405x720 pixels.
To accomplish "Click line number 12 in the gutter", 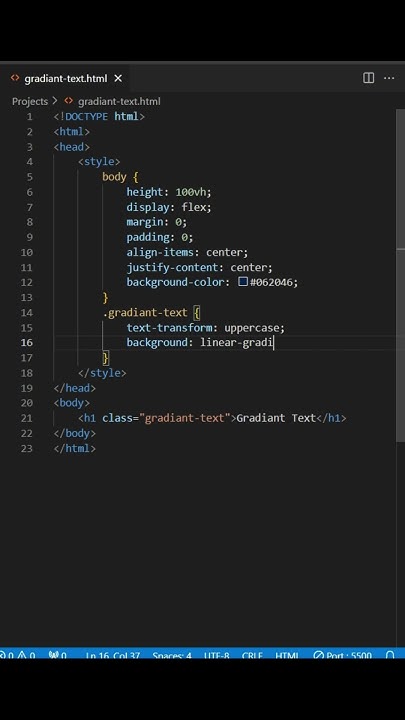I will [27, 282].
